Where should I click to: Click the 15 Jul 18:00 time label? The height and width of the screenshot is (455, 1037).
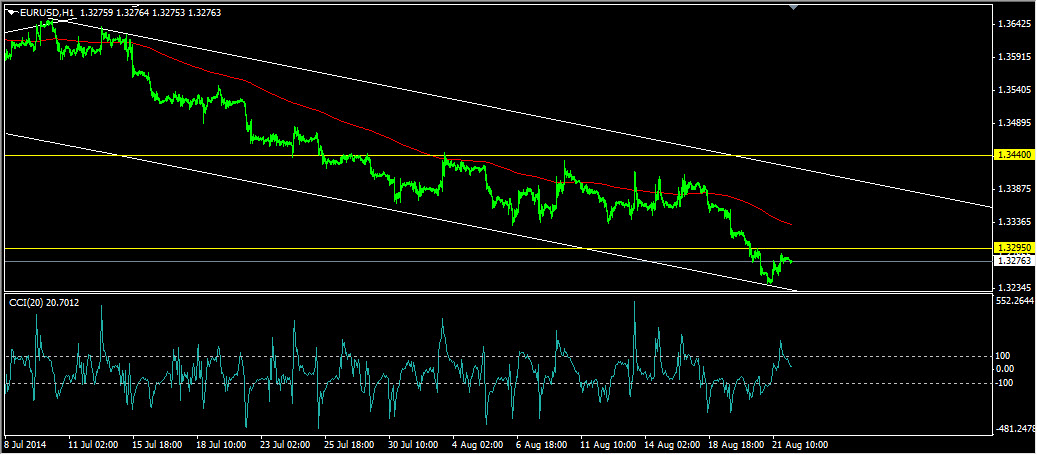coord(157,444)
